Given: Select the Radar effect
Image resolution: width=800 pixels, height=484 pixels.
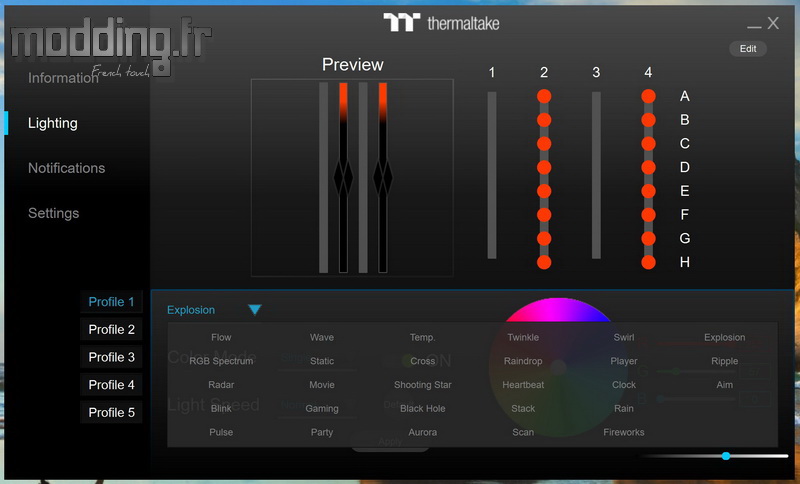Looking at the screenshot, I should pos(221,385).
